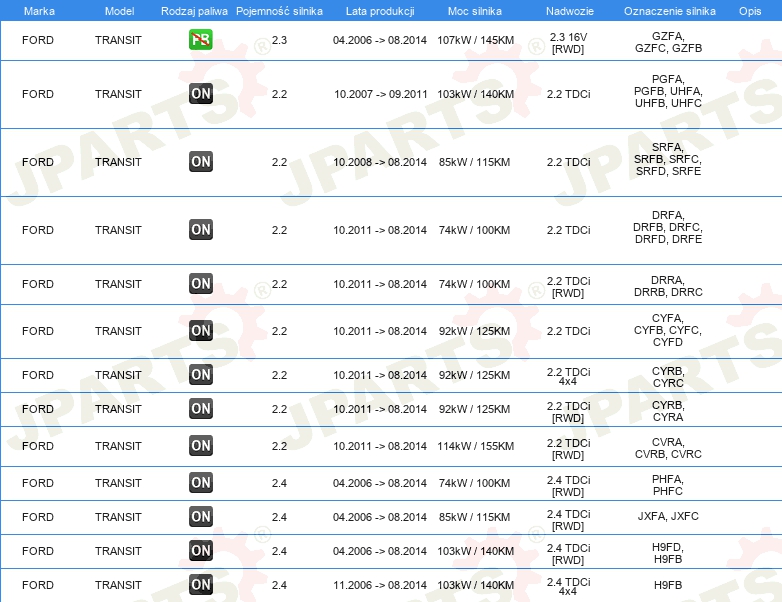
Task: Click the Nadwozie column header
Action: point(570,11)
